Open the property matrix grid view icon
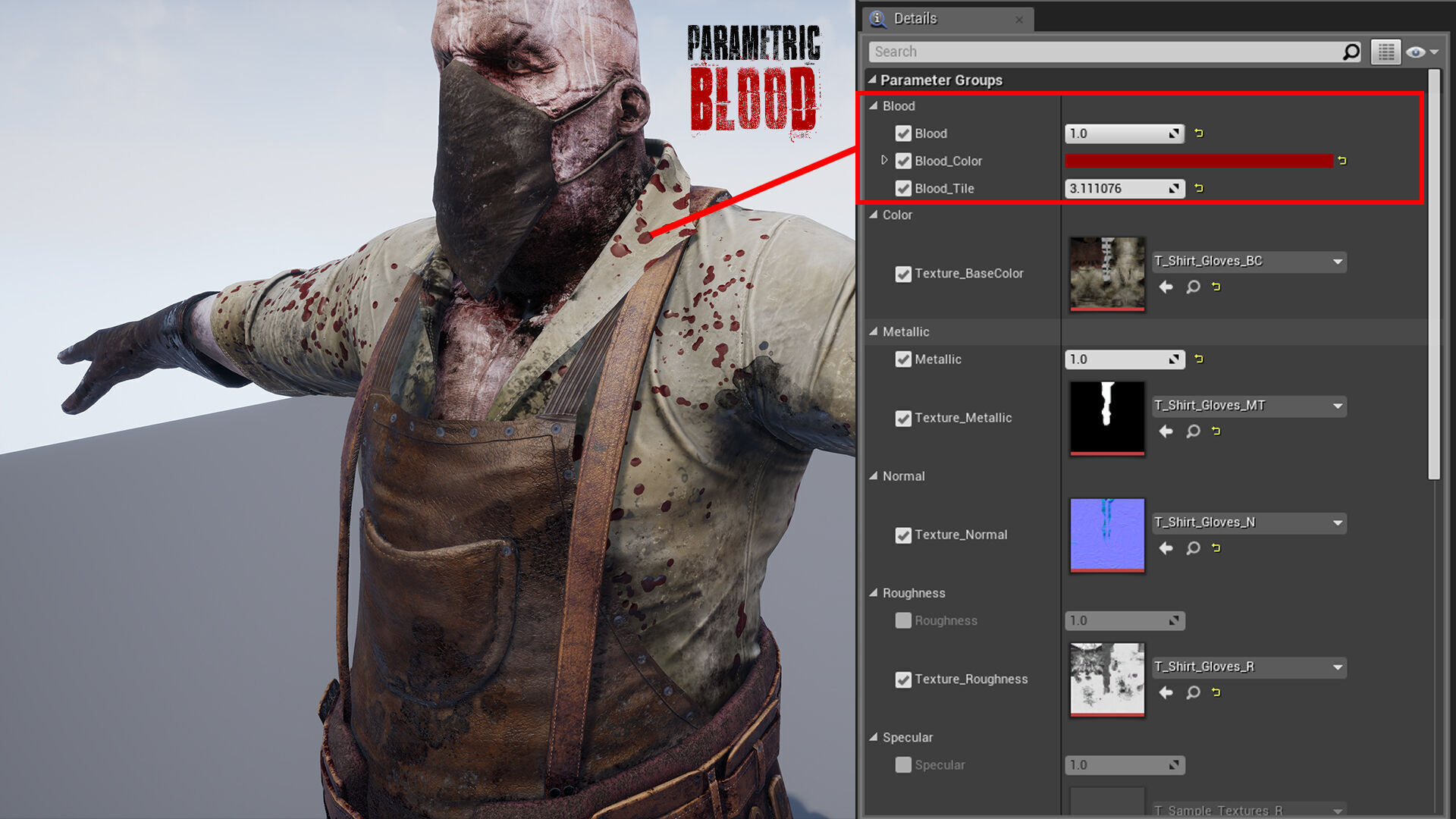 (1385, 52)
